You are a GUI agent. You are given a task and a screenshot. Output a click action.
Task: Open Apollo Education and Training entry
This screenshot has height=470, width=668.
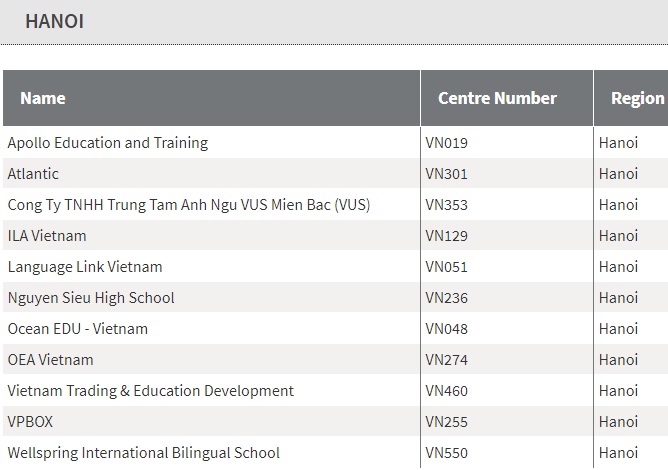click(108, 143)
